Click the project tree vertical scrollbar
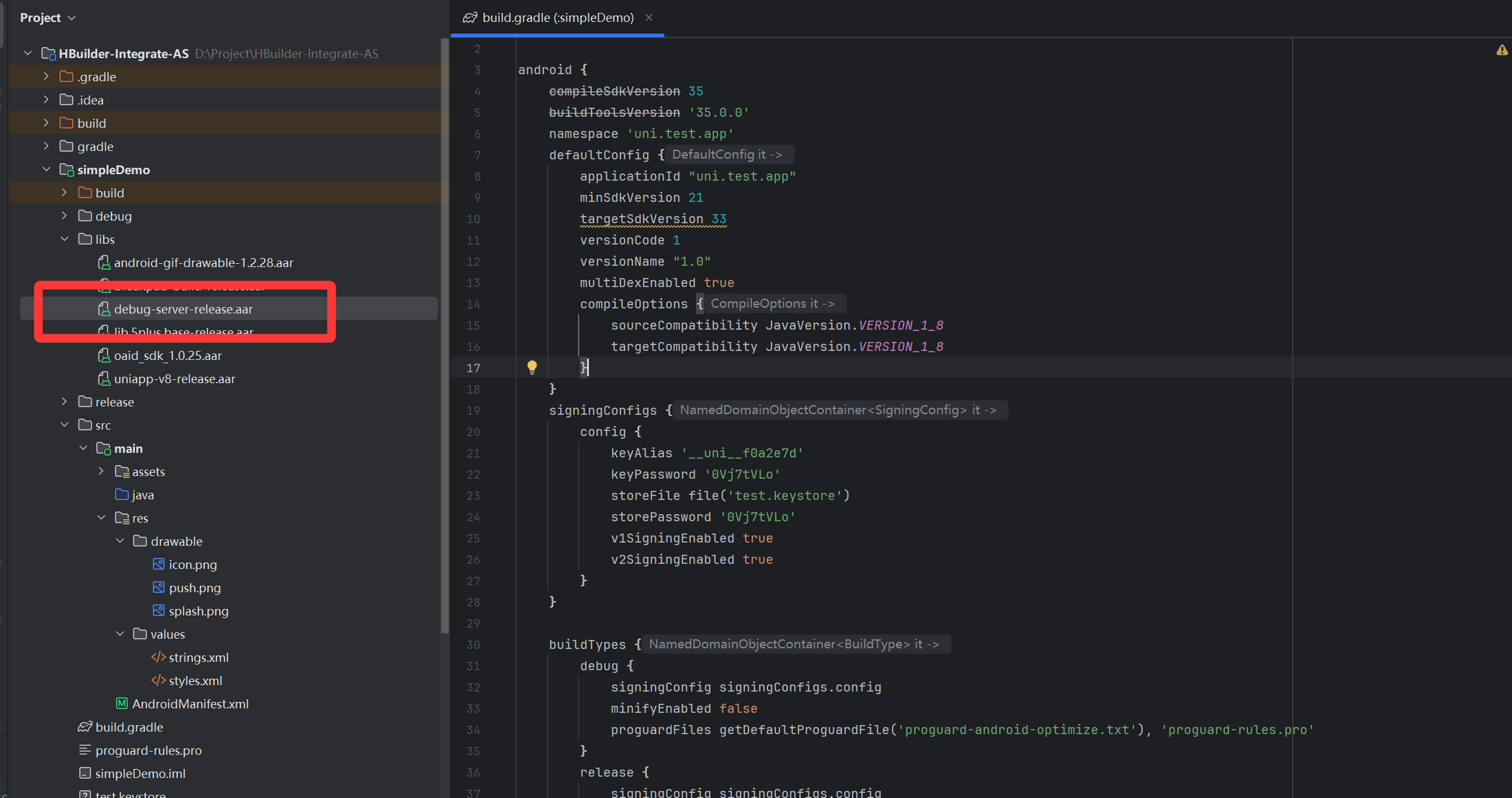 (444, 335)
